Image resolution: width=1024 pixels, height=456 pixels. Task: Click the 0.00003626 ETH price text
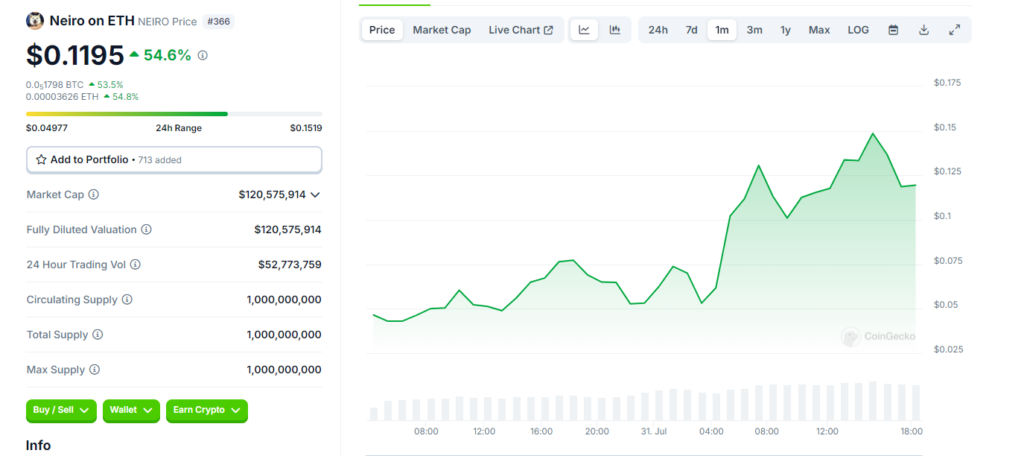(63, 97)
